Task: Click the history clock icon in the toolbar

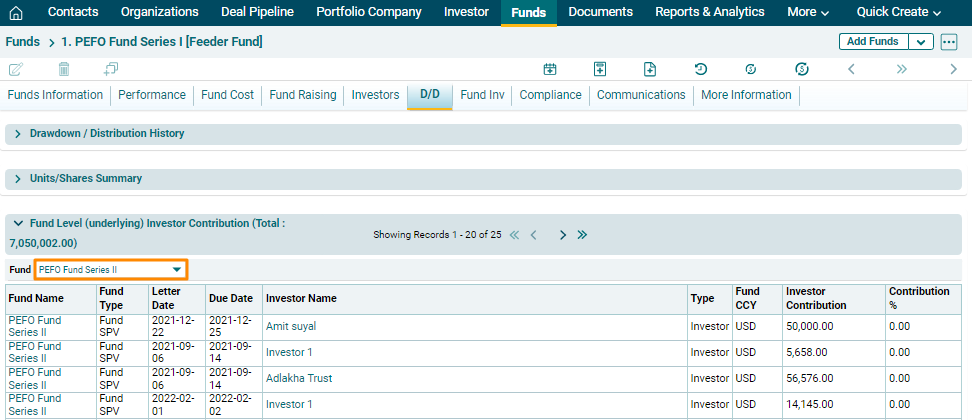Action: coord(701,69)
